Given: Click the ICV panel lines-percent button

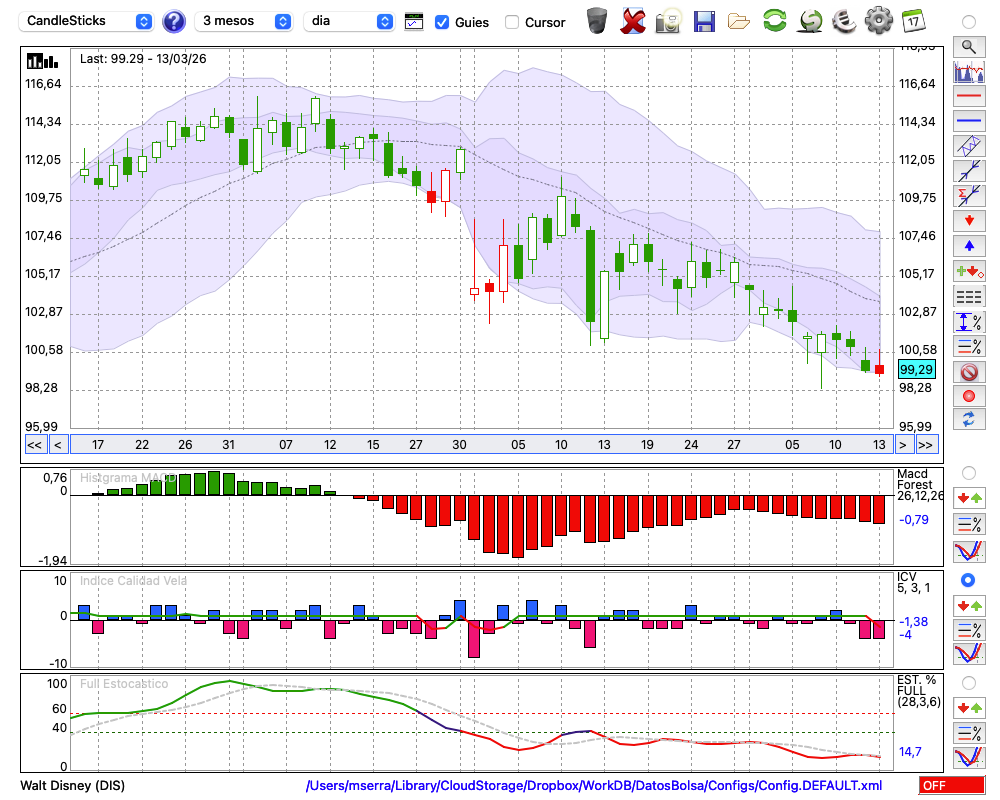Looking at the screenshot, I should 969,630.
